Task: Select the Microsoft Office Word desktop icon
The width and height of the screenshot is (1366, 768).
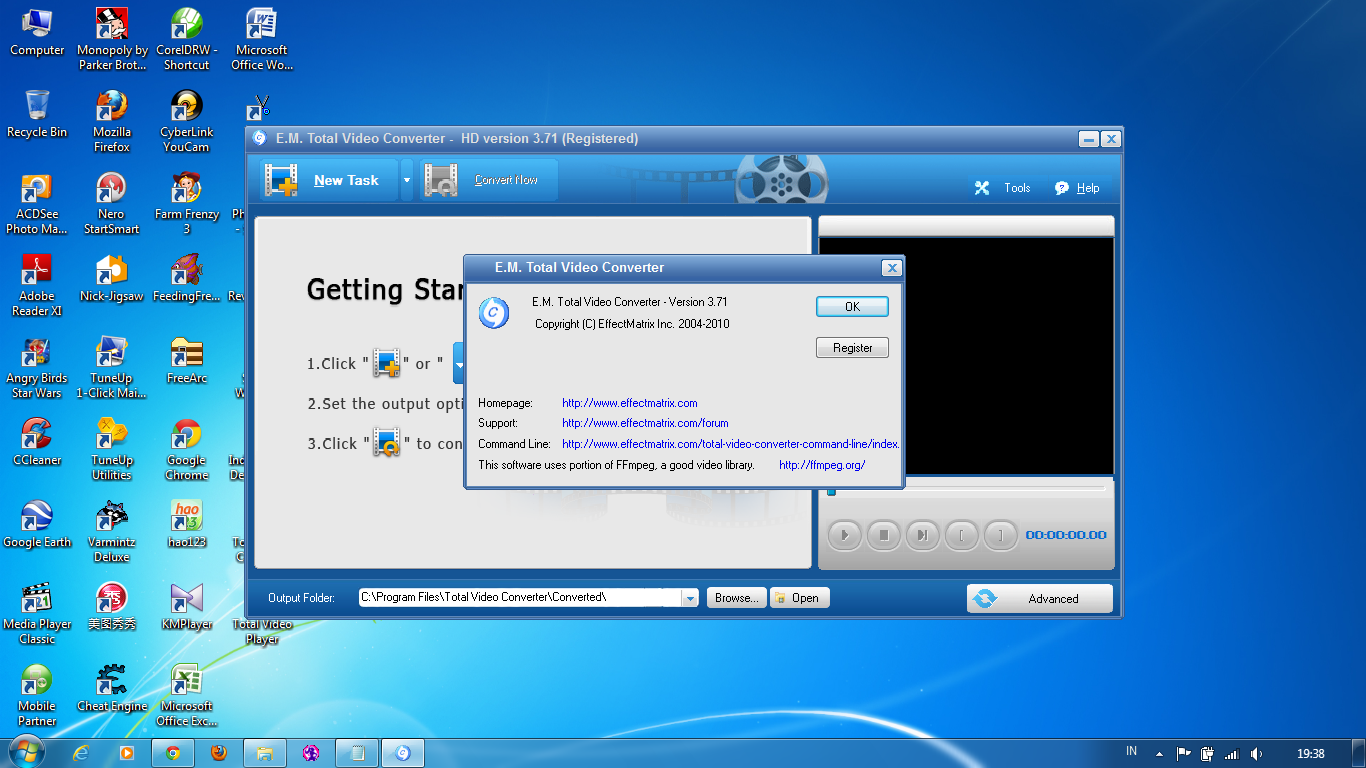Action: tap(262, 40)
